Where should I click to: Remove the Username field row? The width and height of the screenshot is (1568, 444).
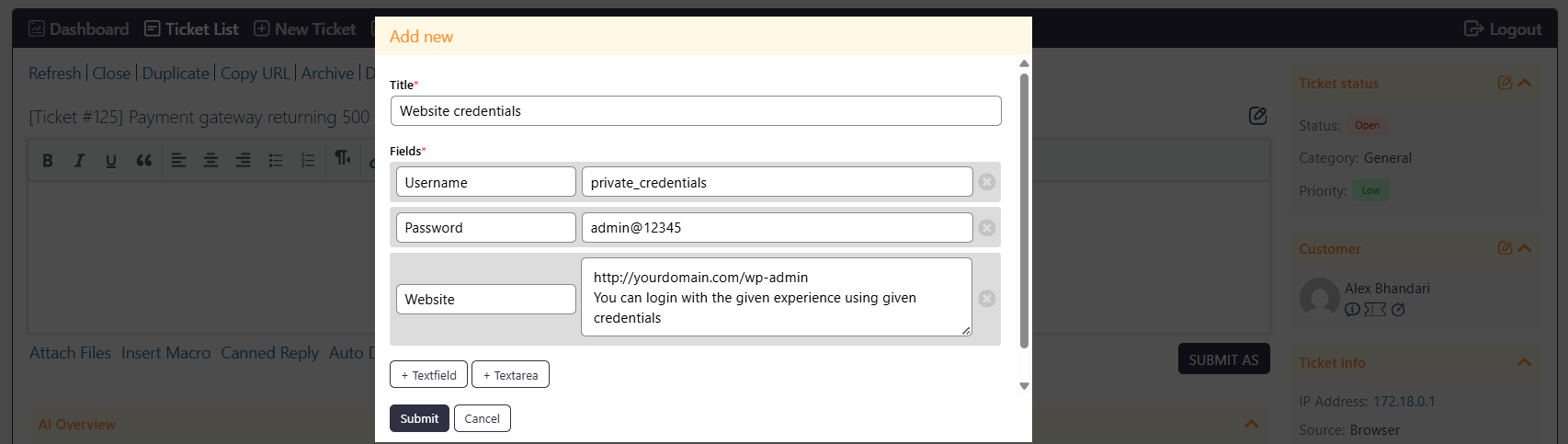pyautogui.click(x=987, y=182)
